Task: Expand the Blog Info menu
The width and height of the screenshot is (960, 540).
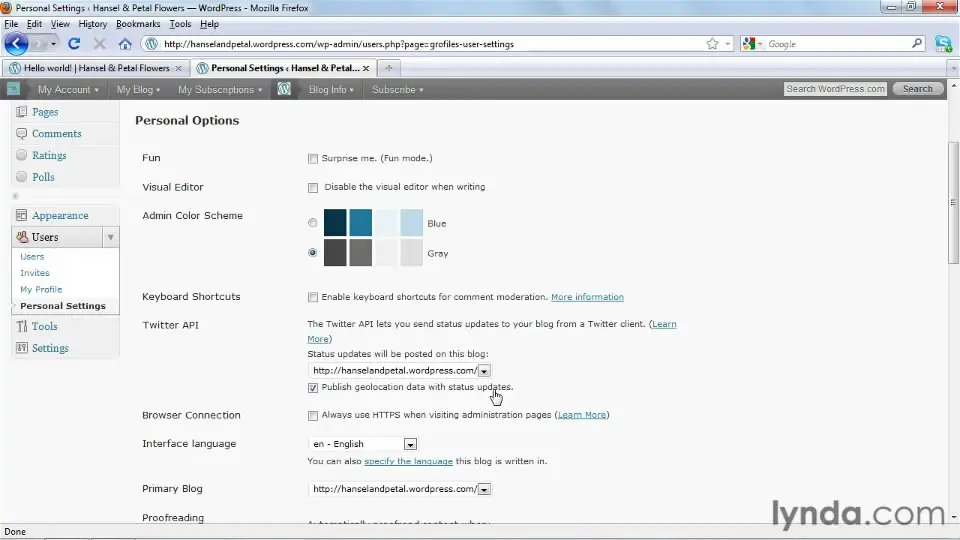Action: pos(331,89)
